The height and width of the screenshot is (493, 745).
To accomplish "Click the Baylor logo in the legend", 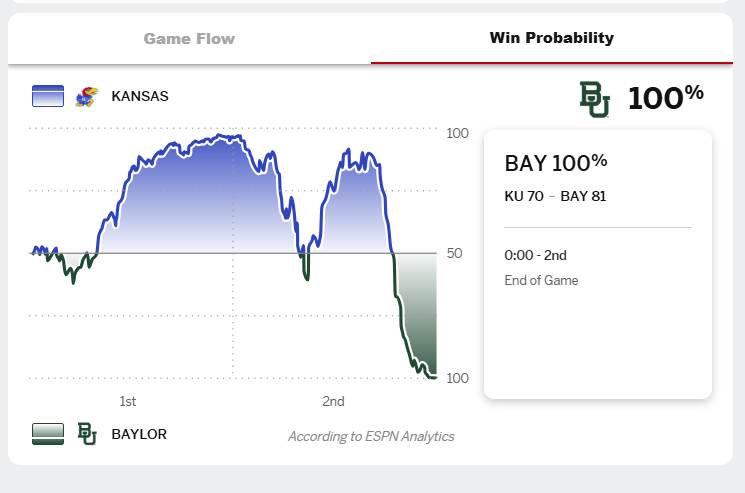I will coord(87,434).
